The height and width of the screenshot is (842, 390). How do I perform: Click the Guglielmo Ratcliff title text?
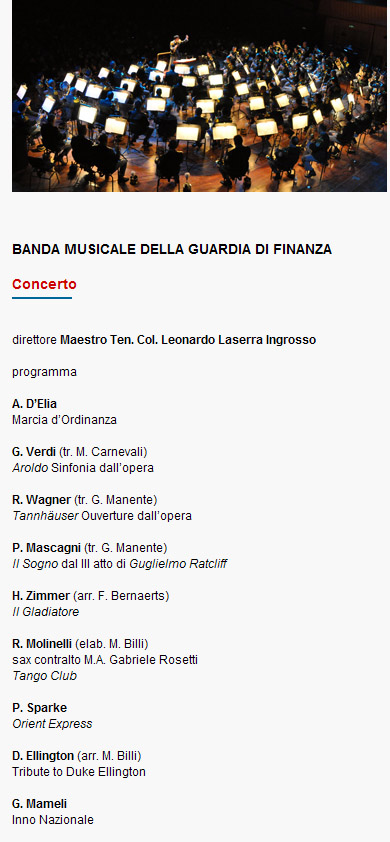[178, 564]
